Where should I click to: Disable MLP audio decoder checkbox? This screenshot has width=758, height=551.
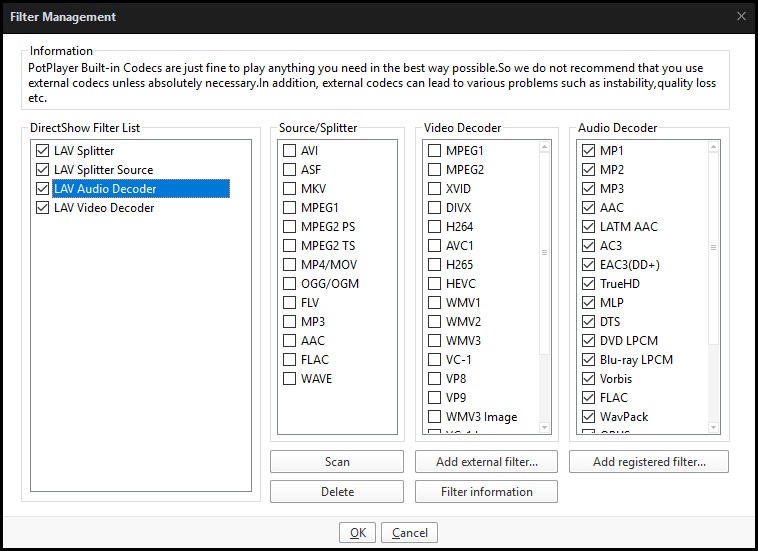click(x=588, y=303)
